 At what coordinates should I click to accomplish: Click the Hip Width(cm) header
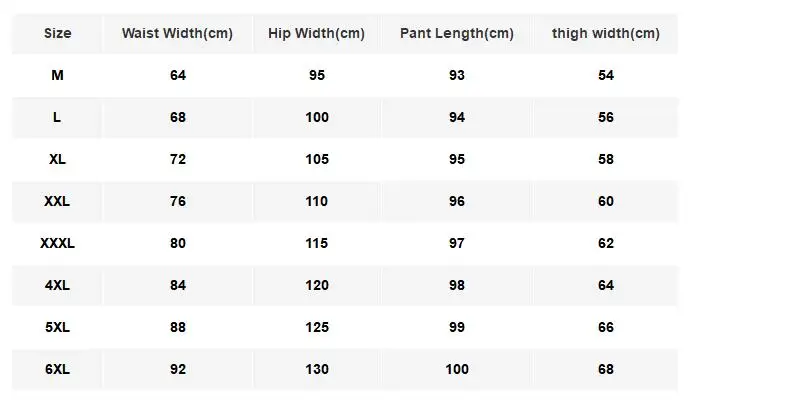[x=316, y=33]
